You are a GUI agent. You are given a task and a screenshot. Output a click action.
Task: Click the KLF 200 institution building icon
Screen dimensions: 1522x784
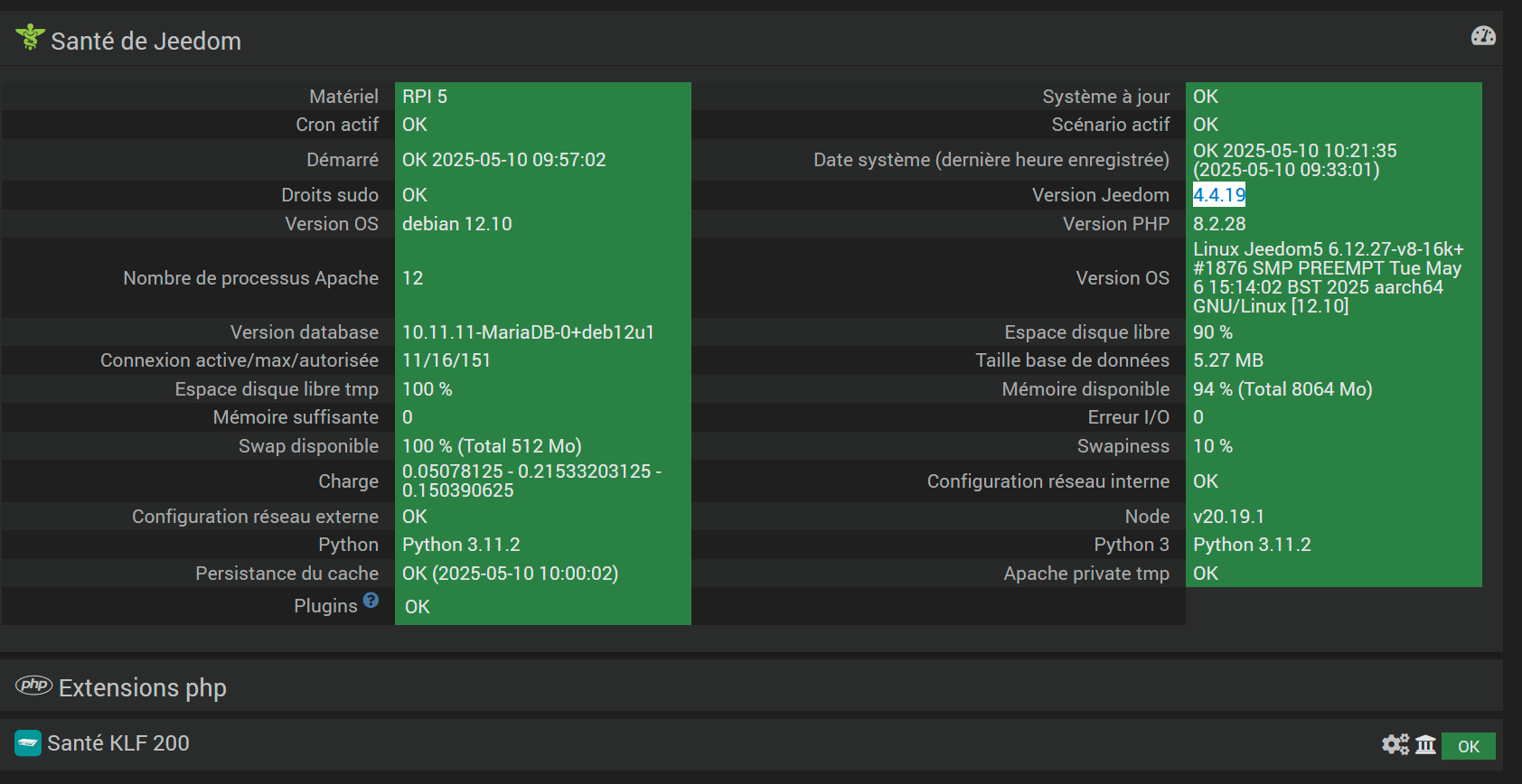(1426, 744)
